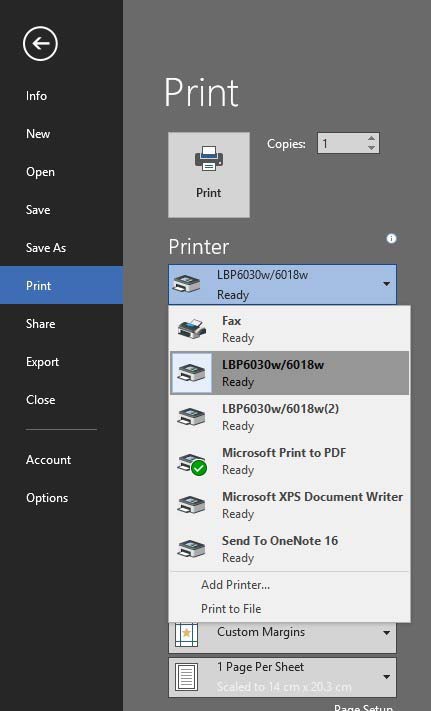Decrease copies with the down spinner arrow
Image resolution: width=431 pixels, height=711 pixels.
tap(372, 147)
